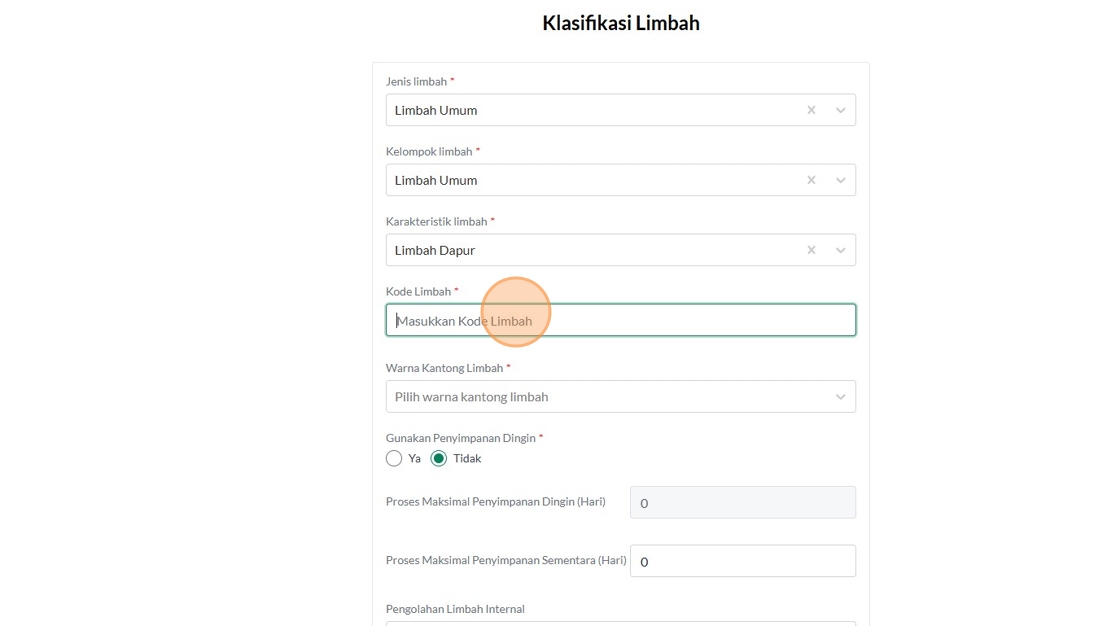Click the Pengolahan Limbah Internal label
1120x626 pixels.
455,609
